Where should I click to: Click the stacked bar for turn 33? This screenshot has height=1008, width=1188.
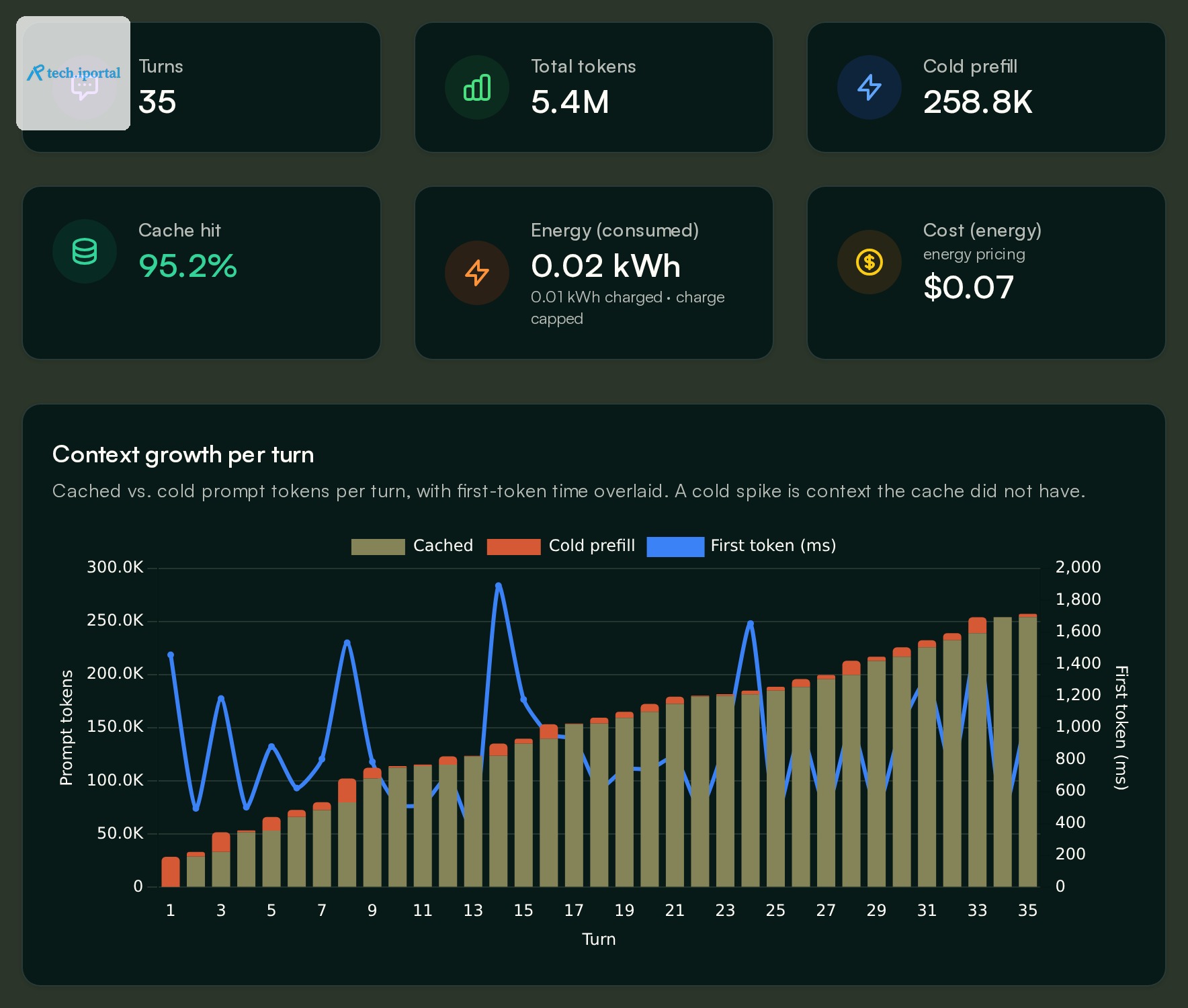point(977,752)
